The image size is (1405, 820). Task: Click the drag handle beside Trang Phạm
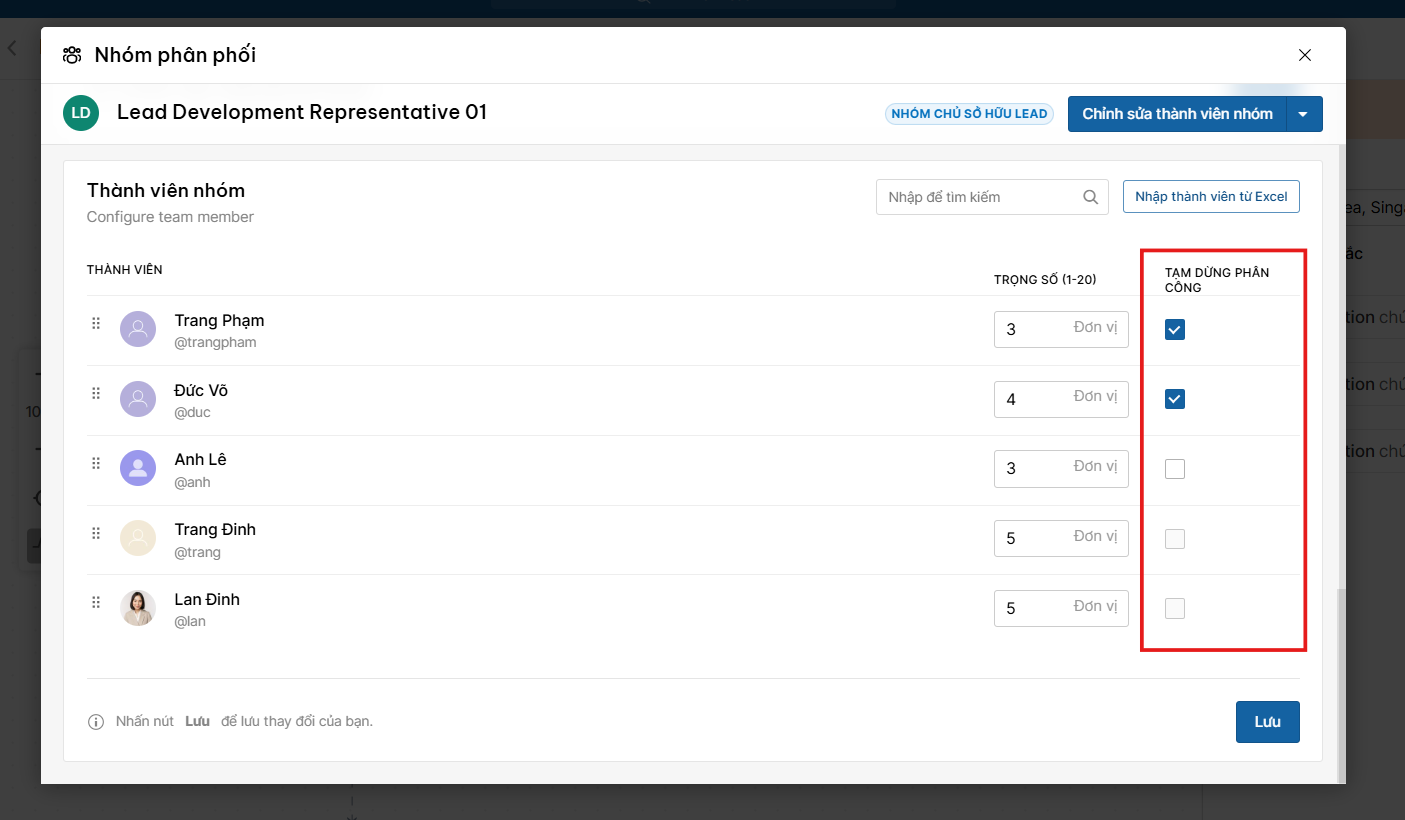tap(96, 323)
